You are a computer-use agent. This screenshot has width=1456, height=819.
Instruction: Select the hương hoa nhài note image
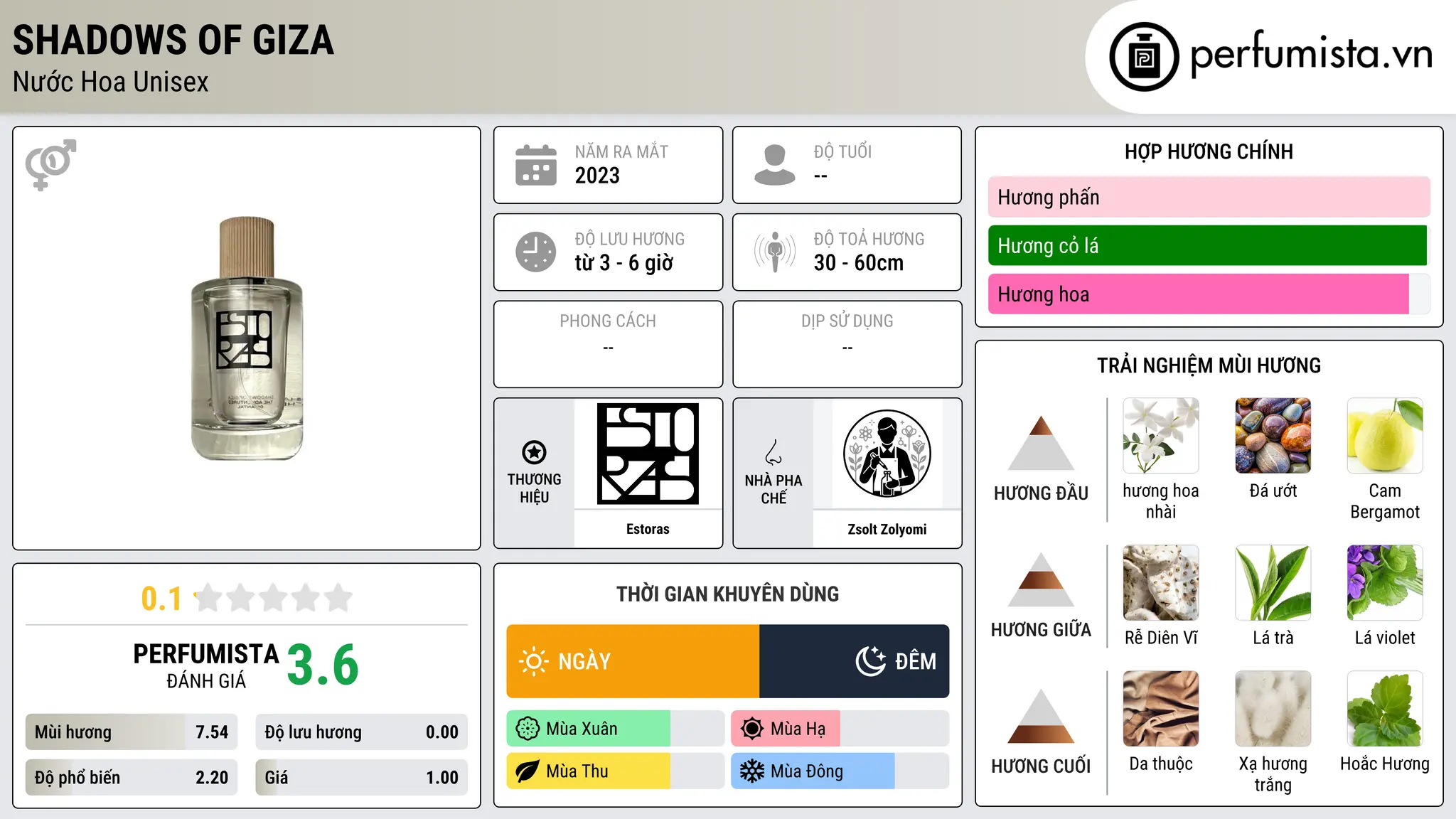pos(1161,436)
